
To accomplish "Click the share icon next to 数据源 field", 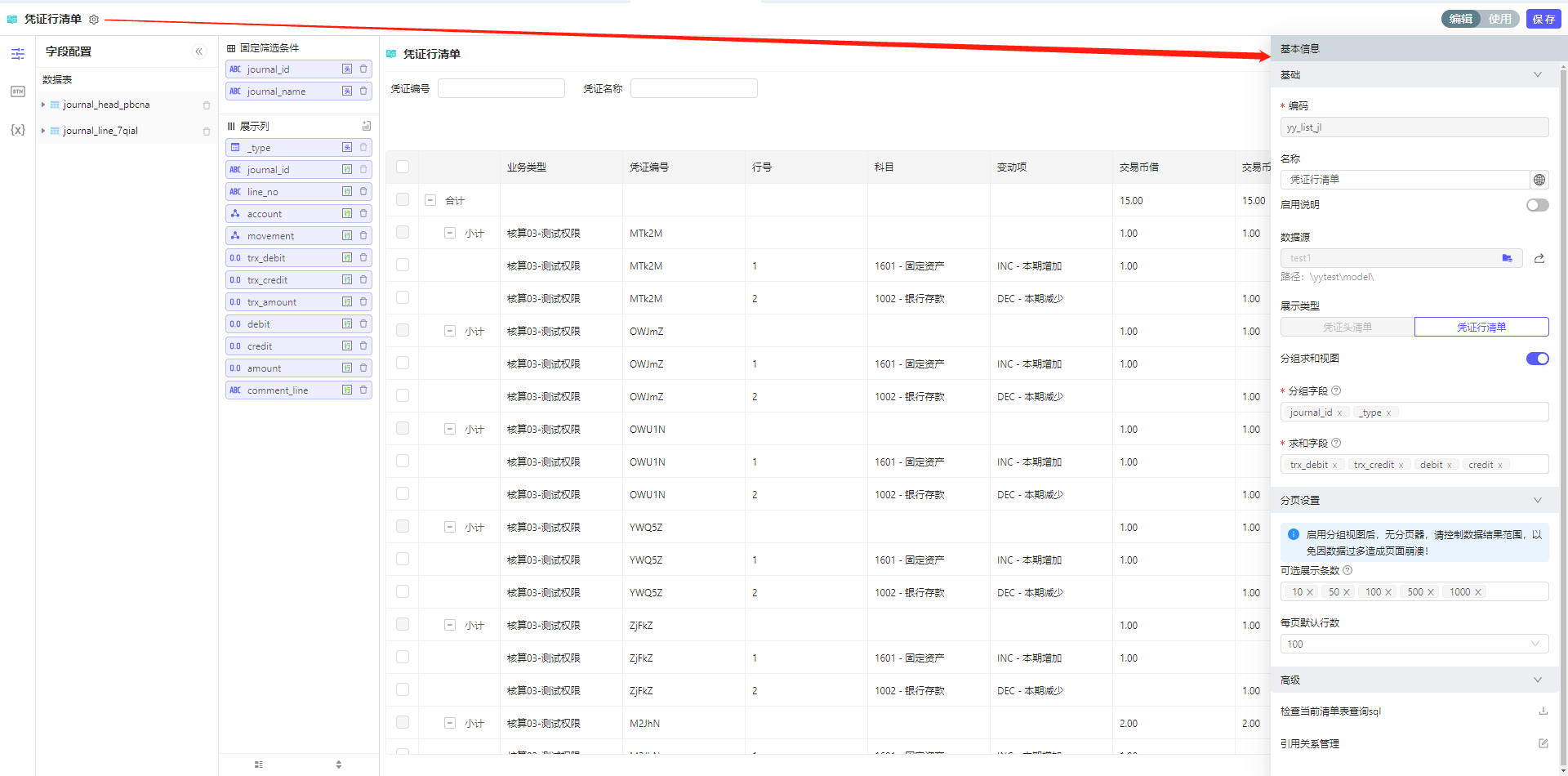I will point(1539,258).
